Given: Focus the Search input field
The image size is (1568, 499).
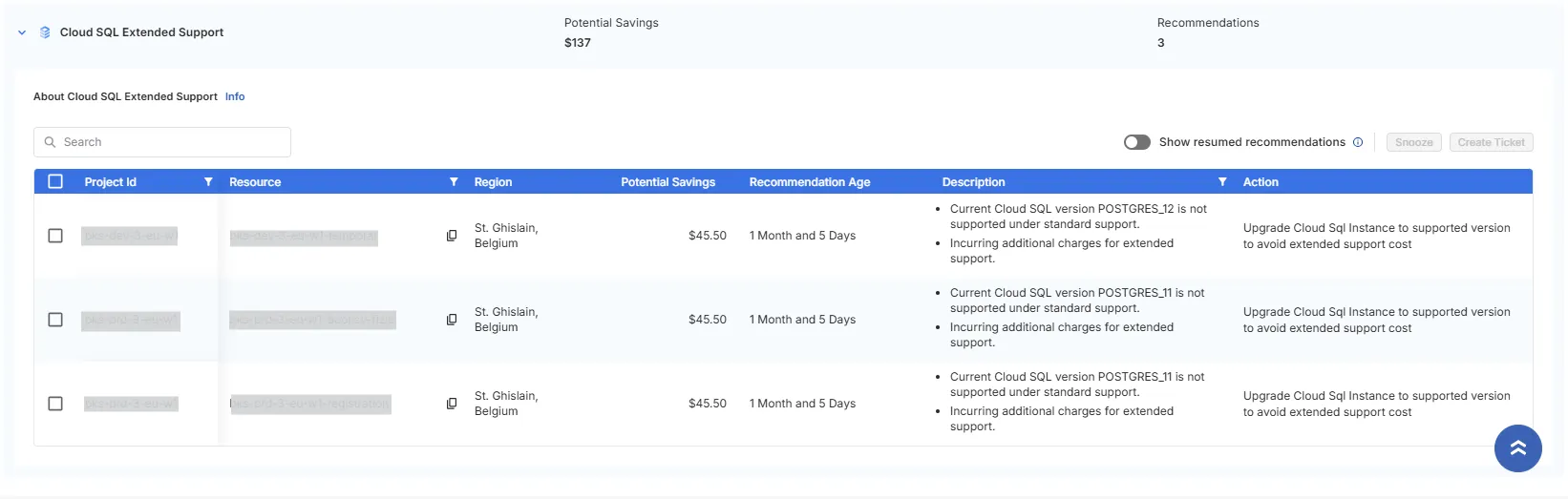Looking at the screenshot, I should (x=162, y=142).
